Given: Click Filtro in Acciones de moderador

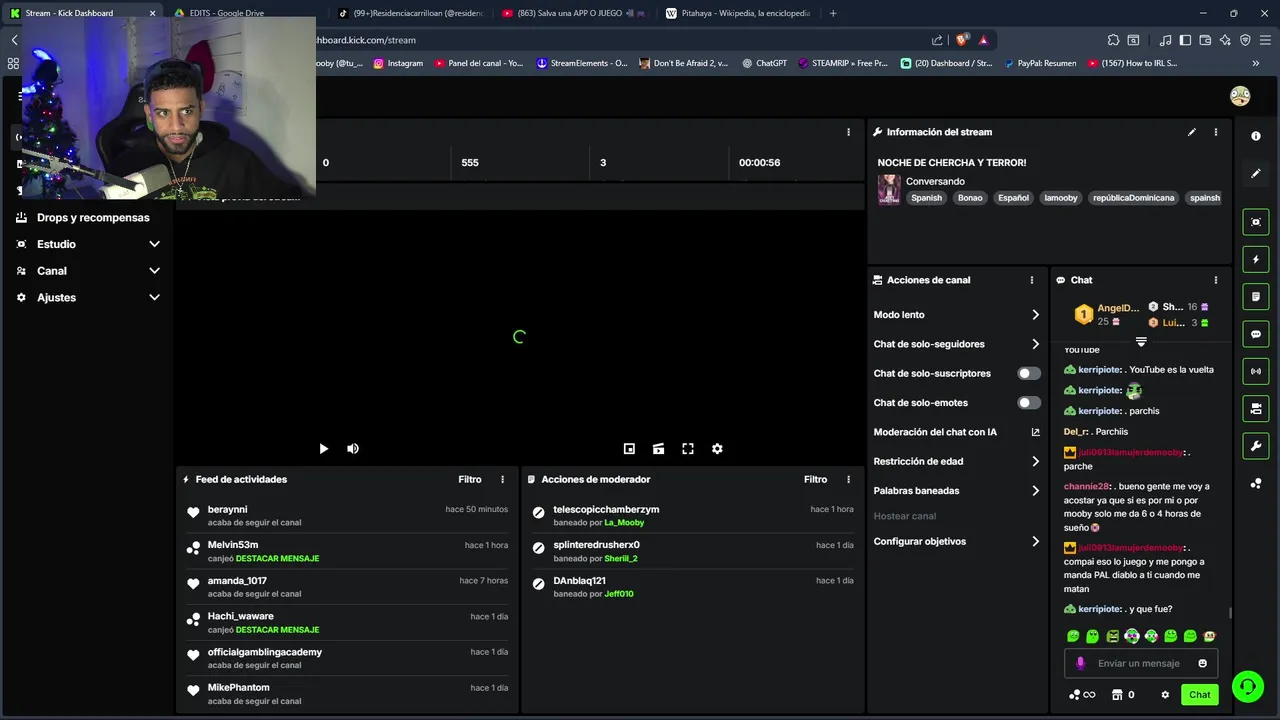Looking at the screenshot, I should 815,479.
